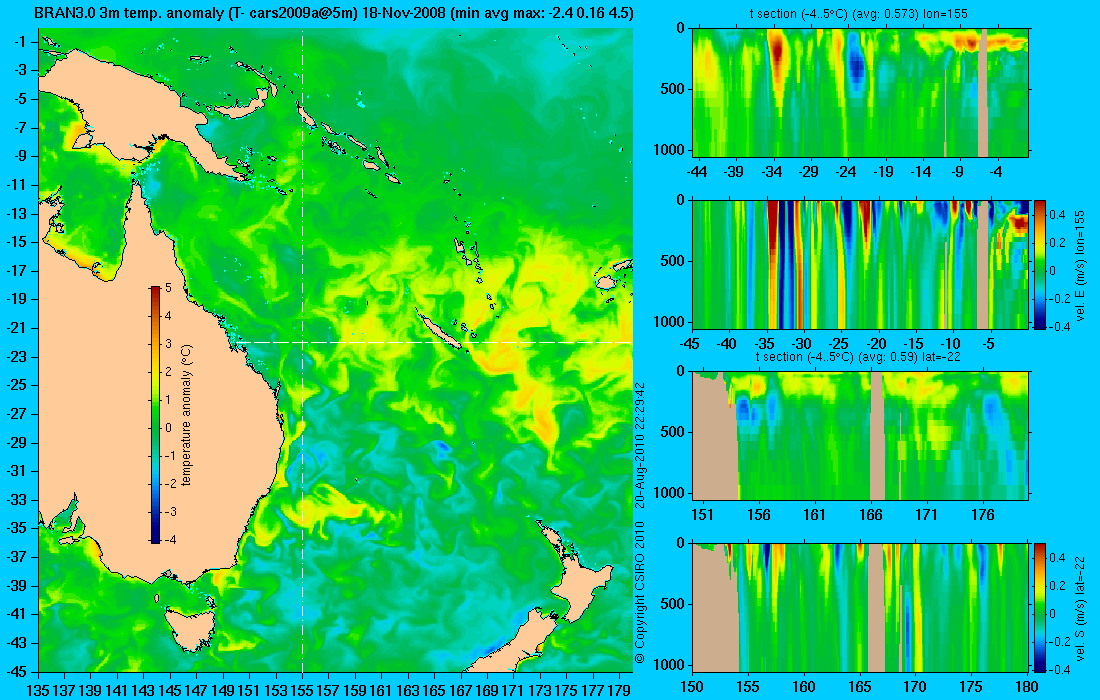Open the lat=-22 temperature section plot

pyautogui.click(x=860, y=436)
